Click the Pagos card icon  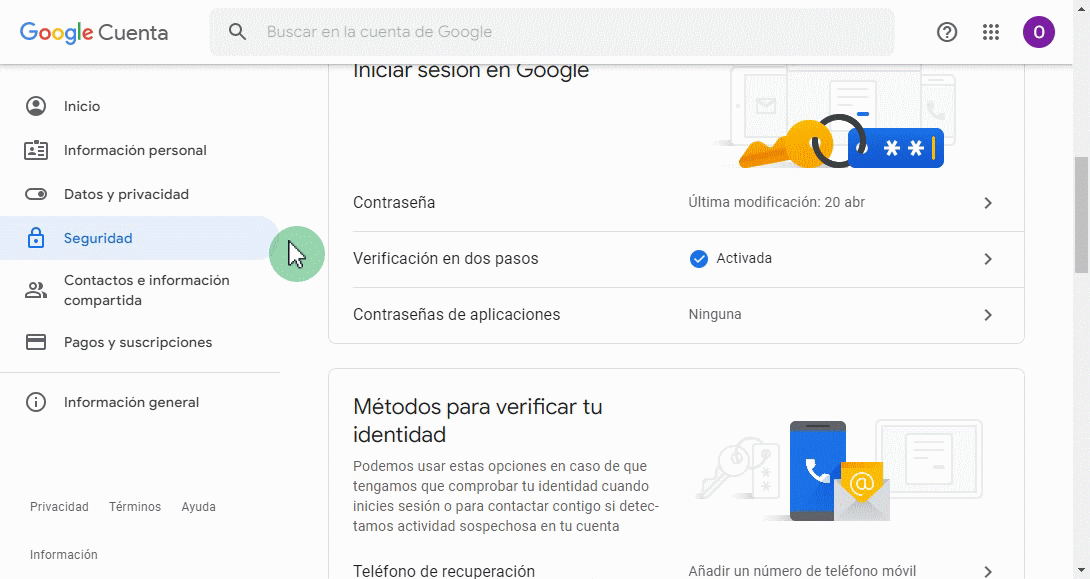(36, 342)
